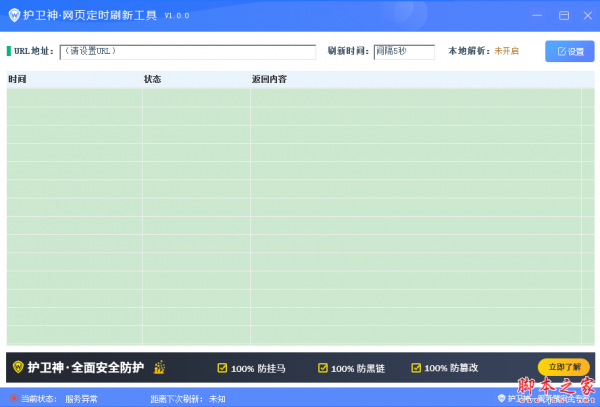
Task: Click the 护卫神·全面安全防护 banner title
Action: 86,367
